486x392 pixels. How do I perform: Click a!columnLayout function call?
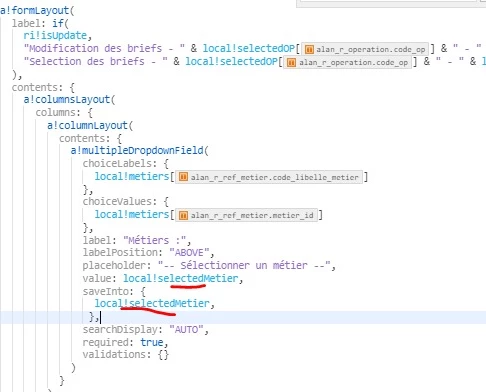click(x=87, y=126)
